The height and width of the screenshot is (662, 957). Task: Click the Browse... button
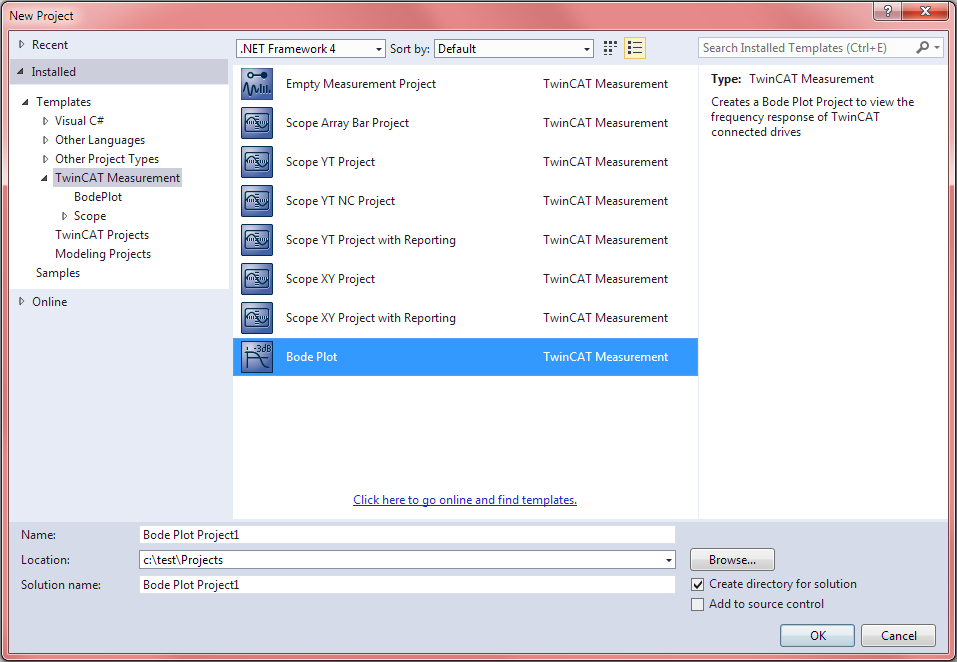click(732, 559)
